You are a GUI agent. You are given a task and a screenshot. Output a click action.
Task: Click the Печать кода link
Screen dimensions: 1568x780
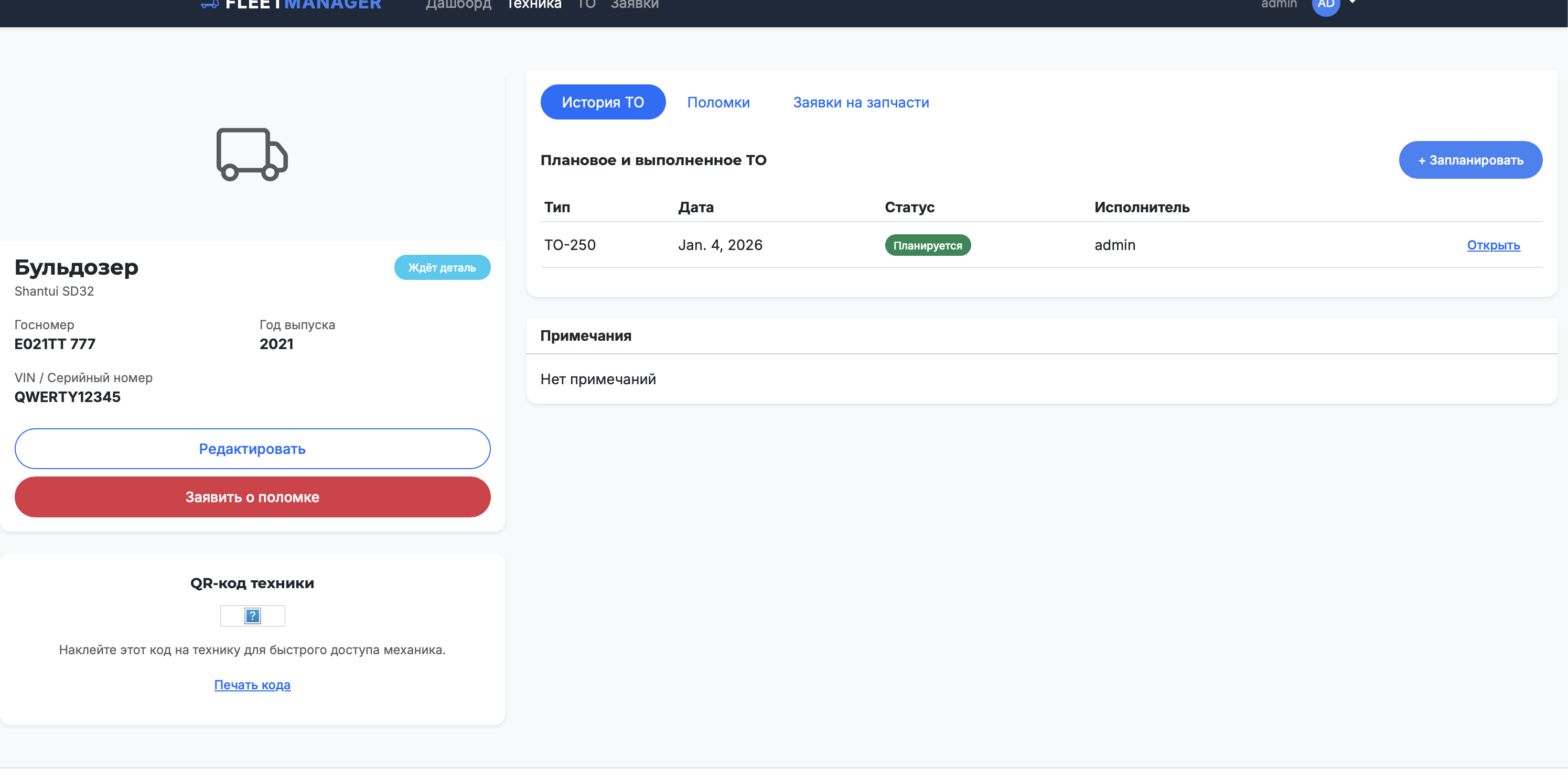pyautogui.click(x=252, y=685)
